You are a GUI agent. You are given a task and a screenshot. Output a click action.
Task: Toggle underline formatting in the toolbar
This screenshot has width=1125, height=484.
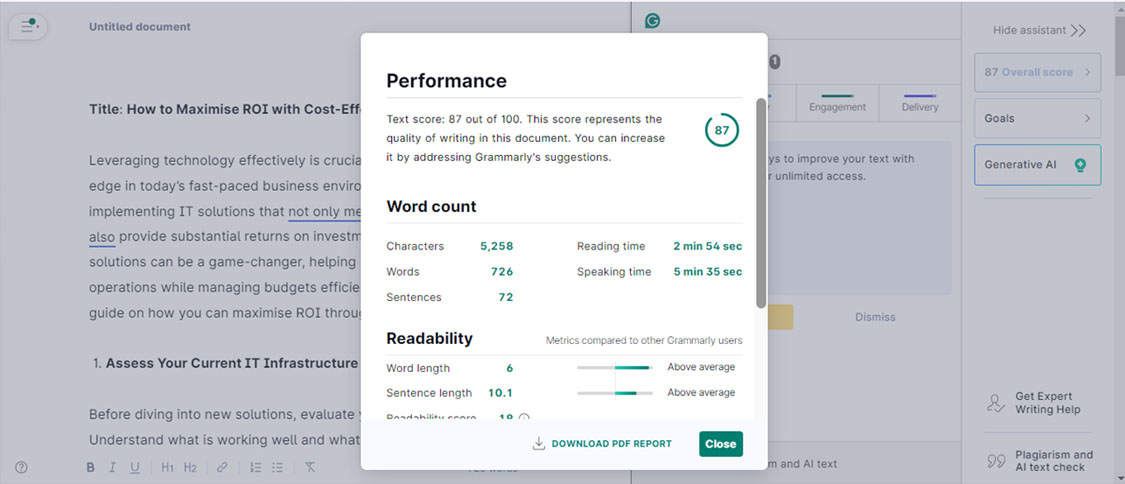(x=134, y=467)
